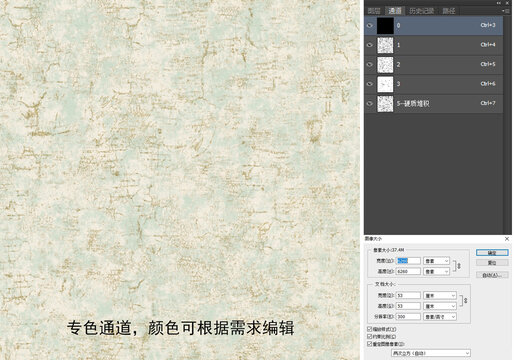The width and height of the screenshot is (515, 360).
Task: Open the channels panel flyout menu
Action: pos(505,11)
